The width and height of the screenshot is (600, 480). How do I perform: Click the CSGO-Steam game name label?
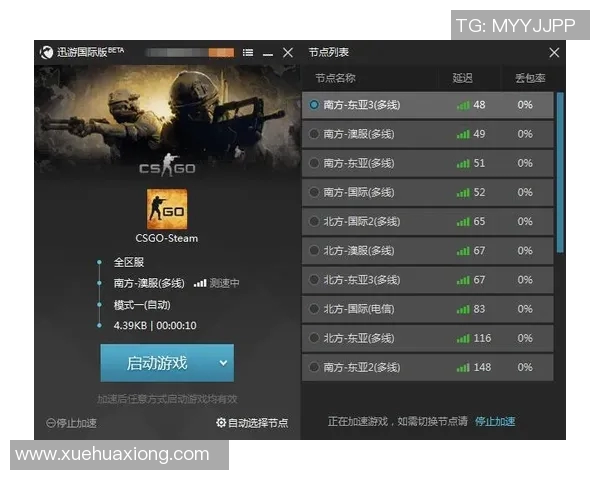(x=167, y=238)
